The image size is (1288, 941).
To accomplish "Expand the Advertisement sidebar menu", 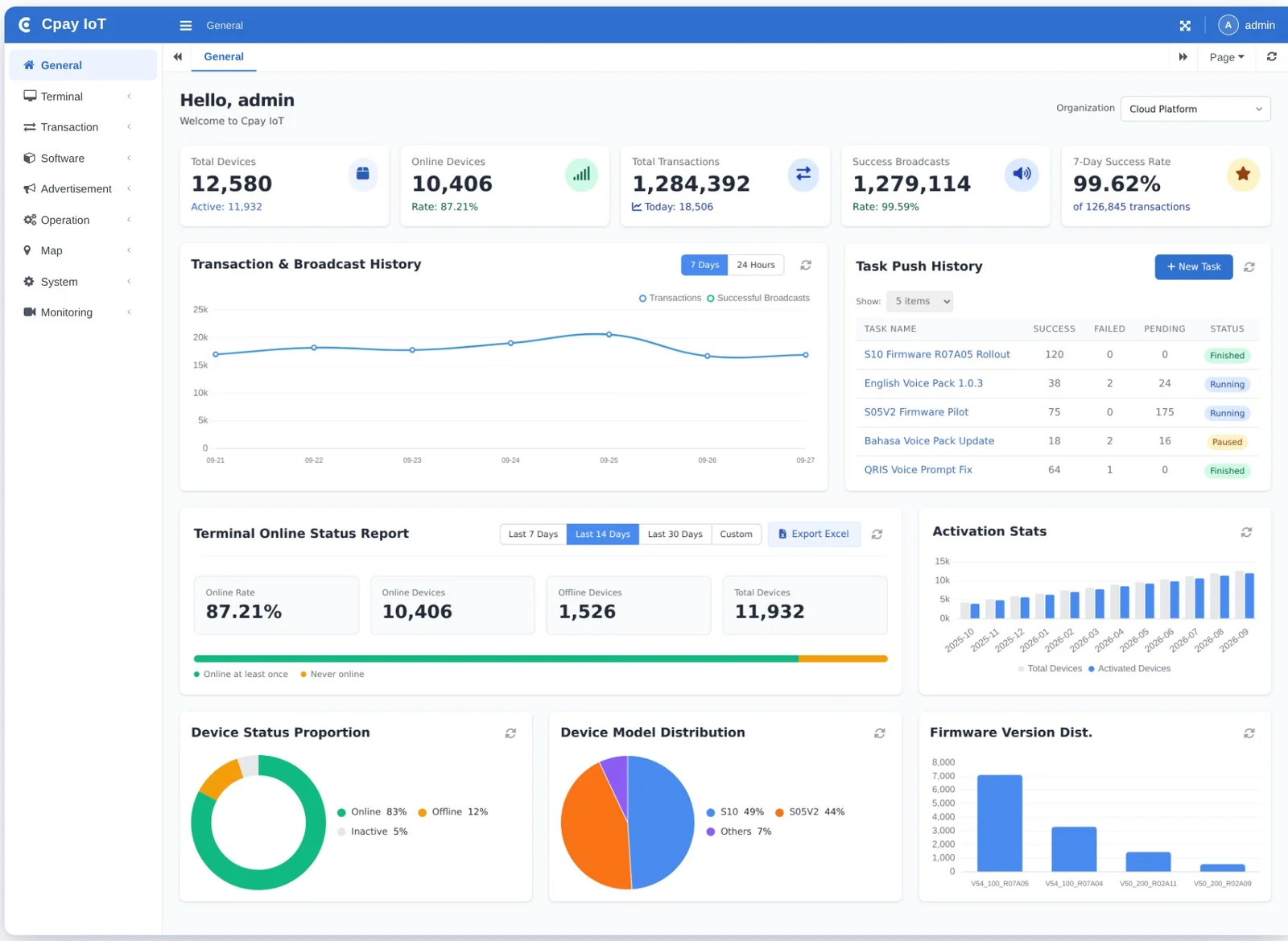I will 83,189.
